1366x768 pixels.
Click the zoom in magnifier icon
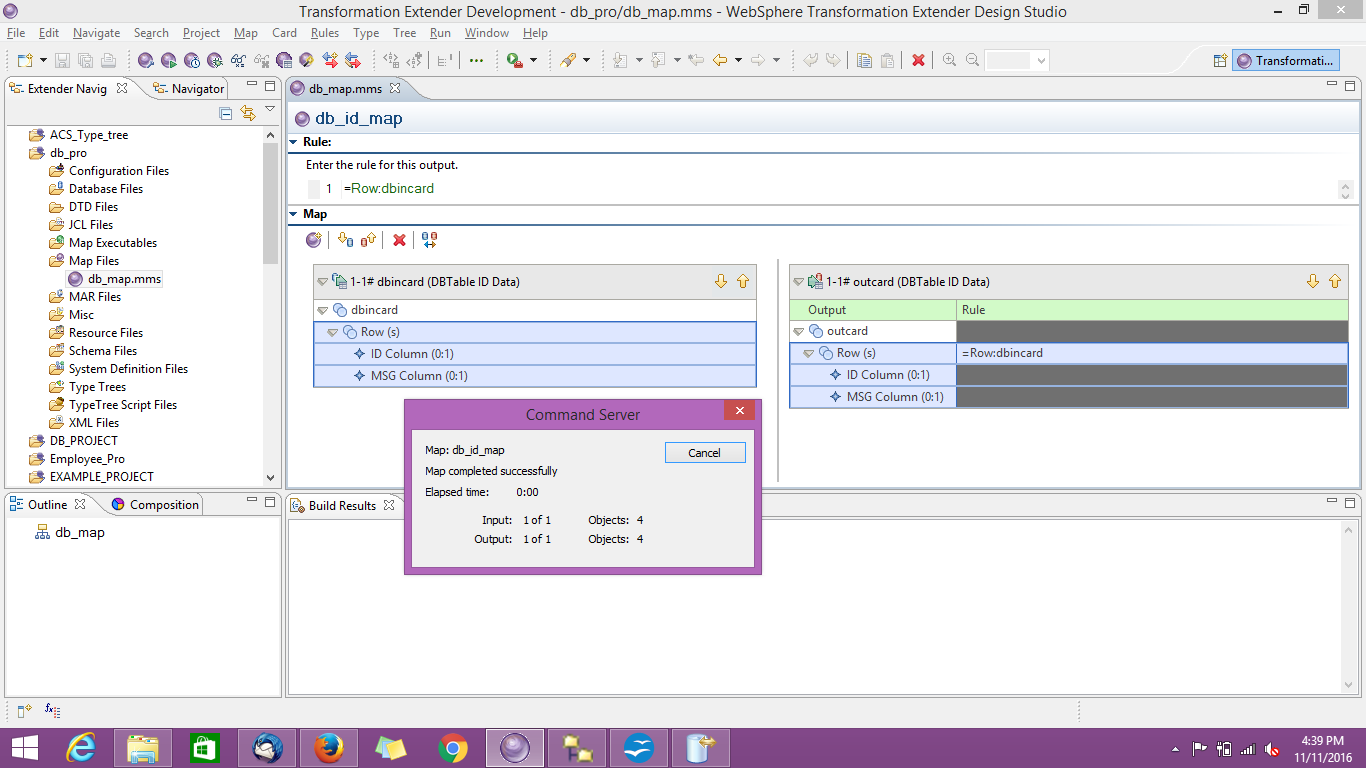(x=948, y=60)
